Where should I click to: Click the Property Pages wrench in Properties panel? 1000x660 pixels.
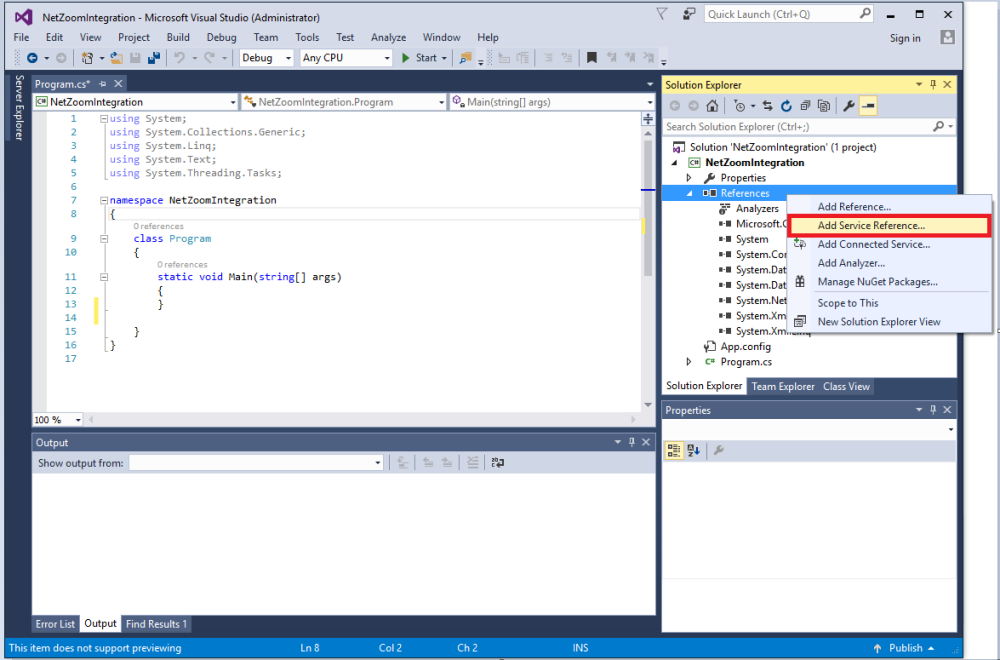(719, 451)
